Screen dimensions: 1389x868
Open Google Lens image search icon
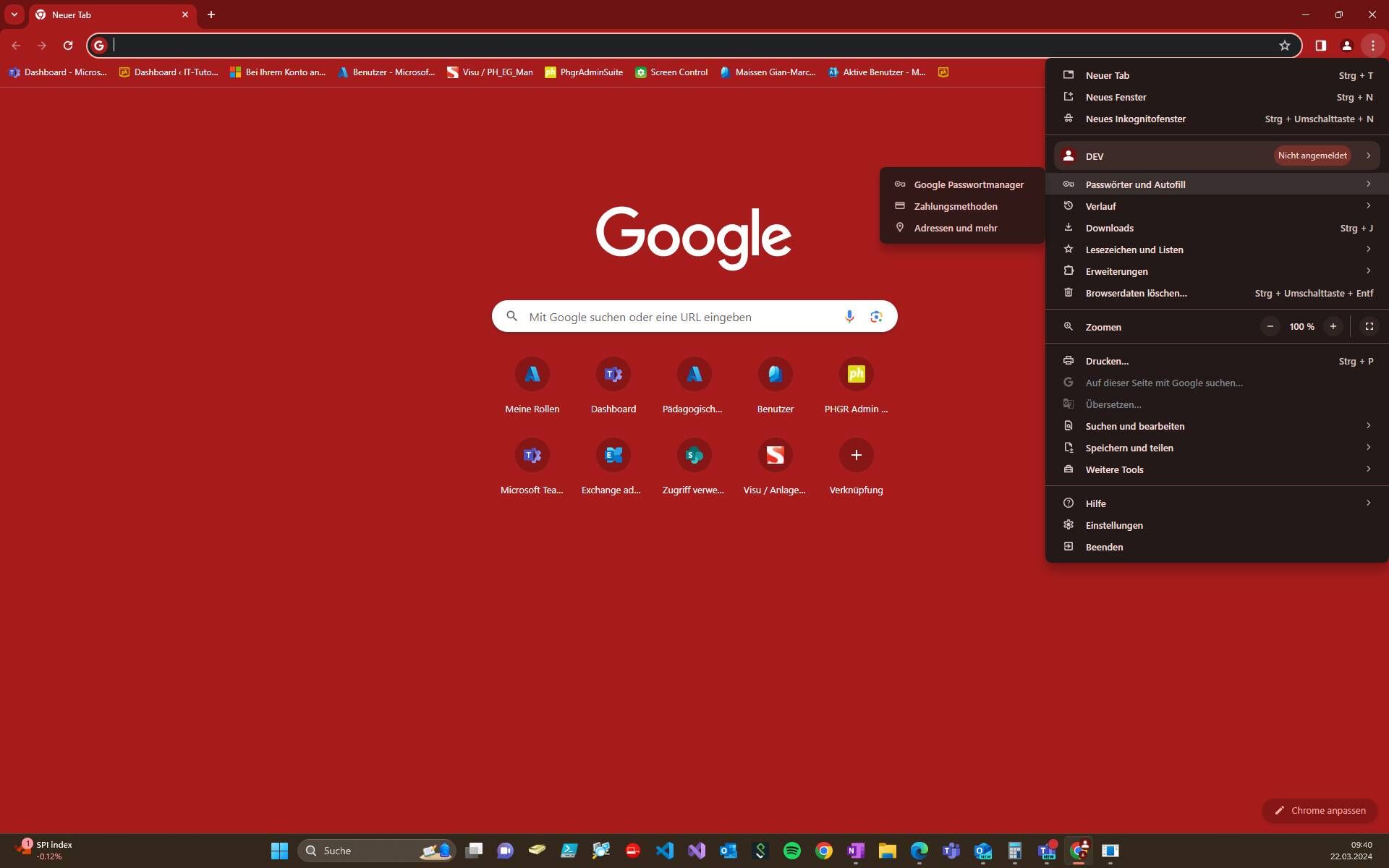point(876,316)
